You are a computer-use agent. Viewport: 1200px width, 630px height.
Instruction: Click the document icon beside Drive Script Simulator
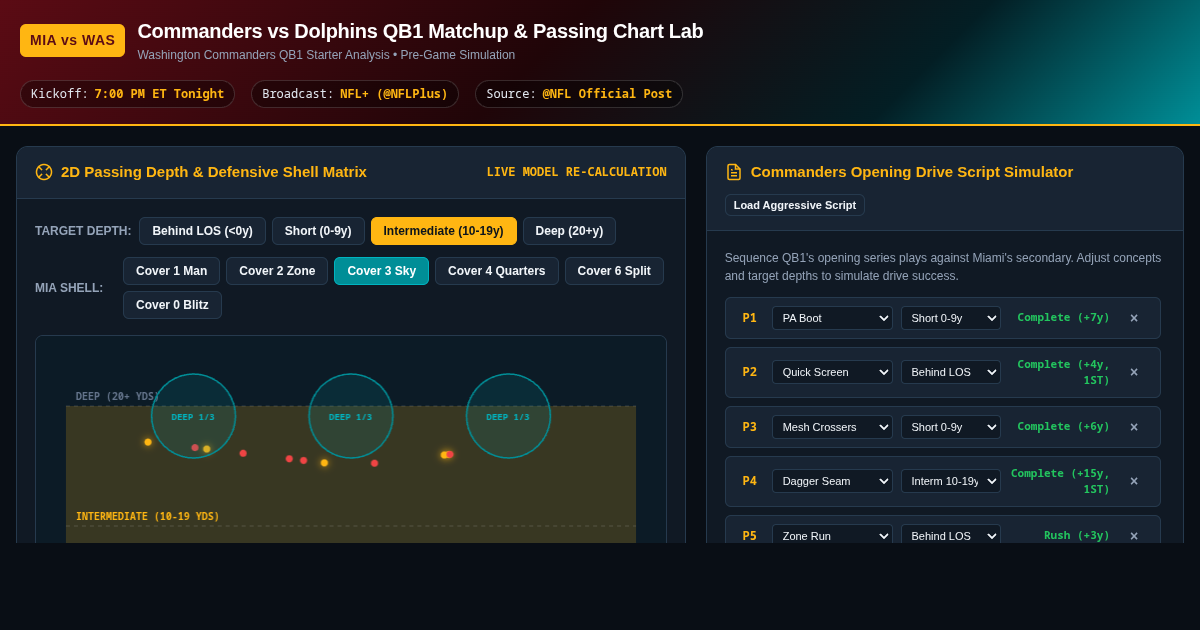734,172
